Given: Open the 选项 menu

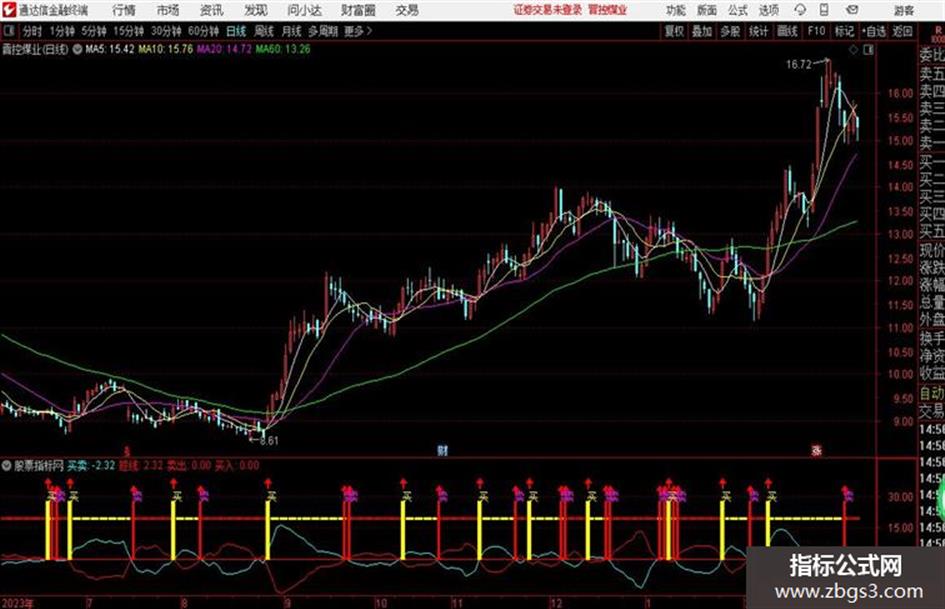Looking at the screenshot, I should pos(768,10).
